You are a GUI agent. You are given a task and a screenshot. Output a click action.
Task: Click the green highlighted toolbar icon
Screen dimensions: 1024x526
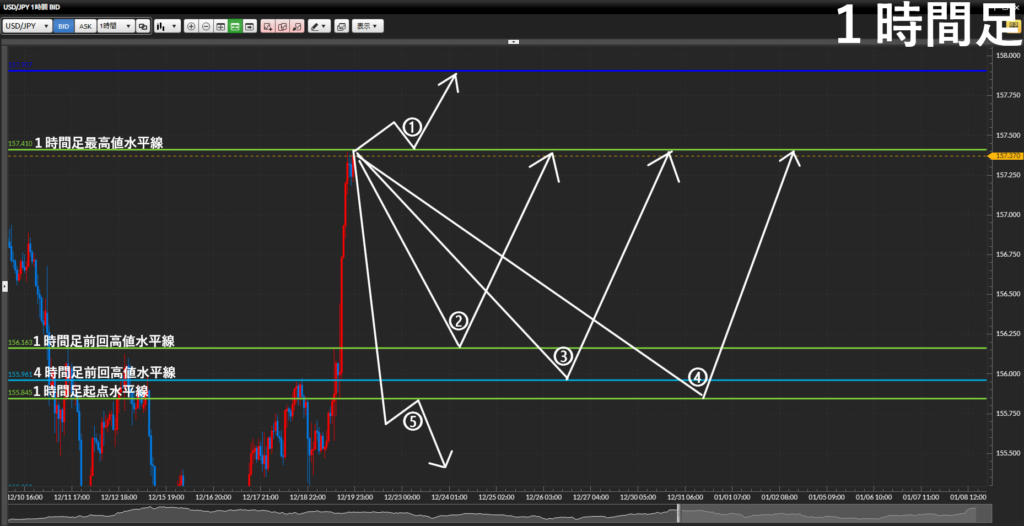pyautogui.click(x=234, y=25)
